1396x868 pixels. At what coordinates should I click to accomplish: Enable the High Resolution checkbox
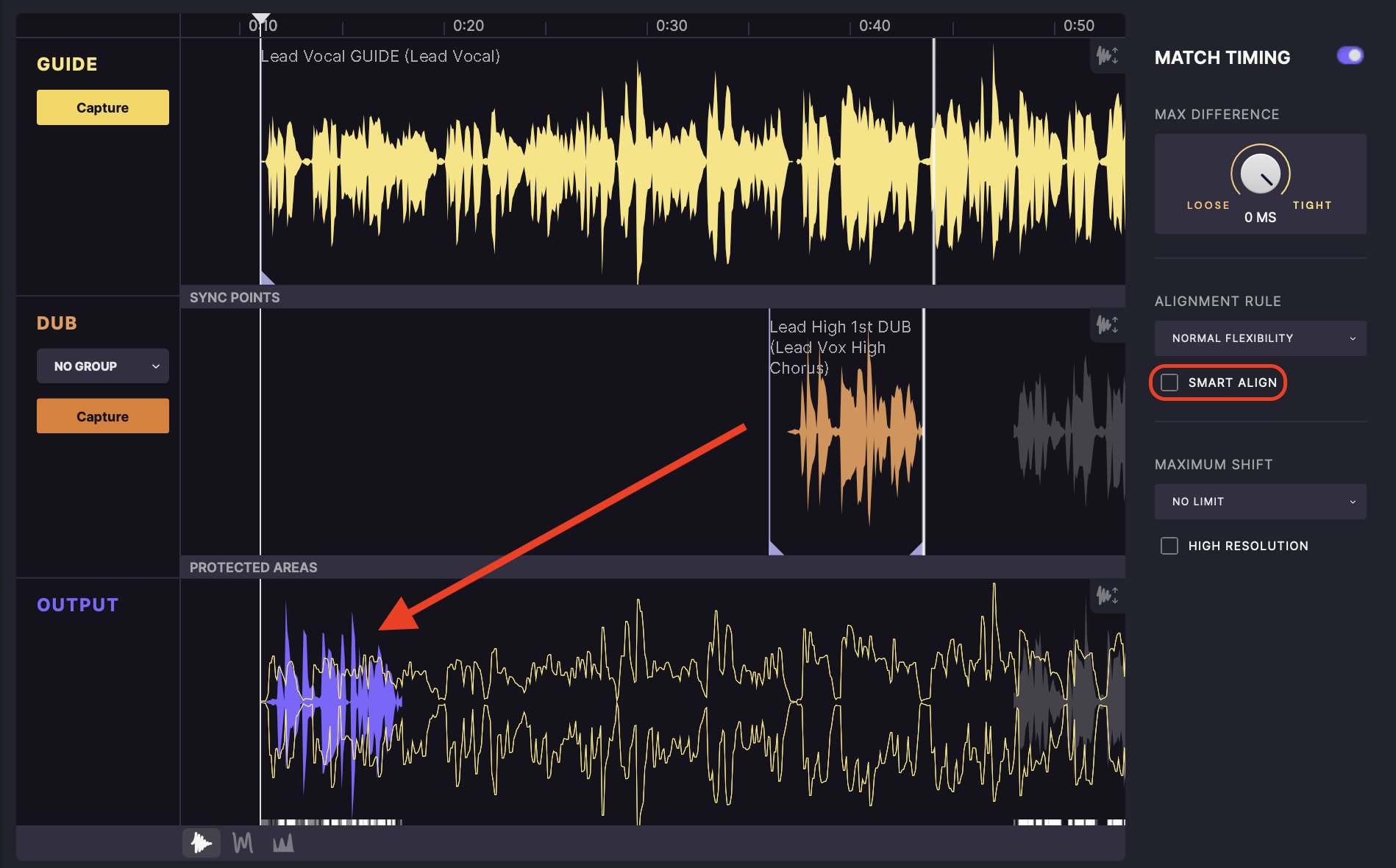[1169, 546]
